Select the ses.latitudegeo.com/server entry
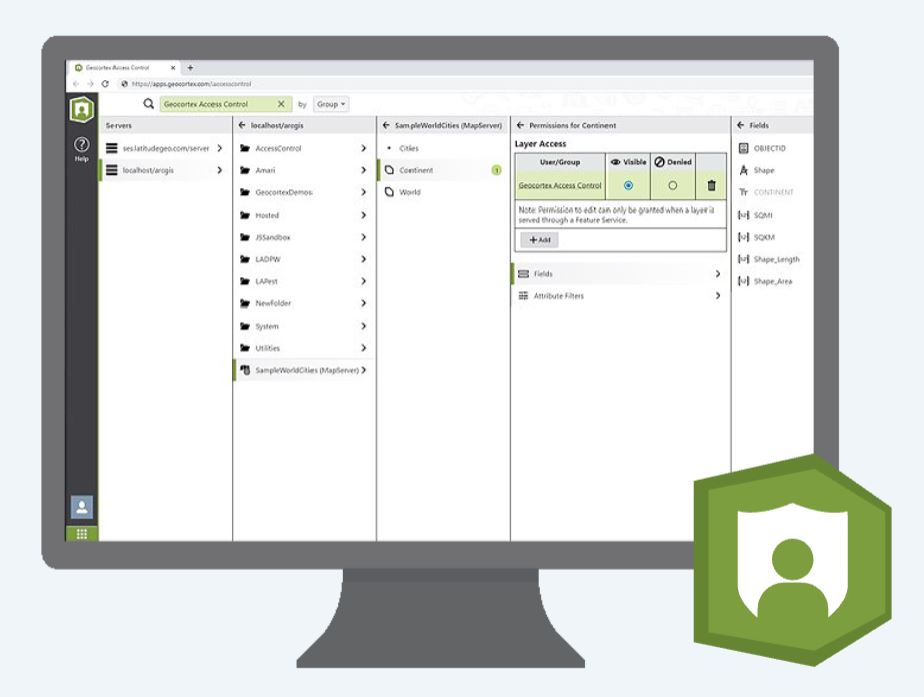 pyautogui.click(x=164, y=148)
